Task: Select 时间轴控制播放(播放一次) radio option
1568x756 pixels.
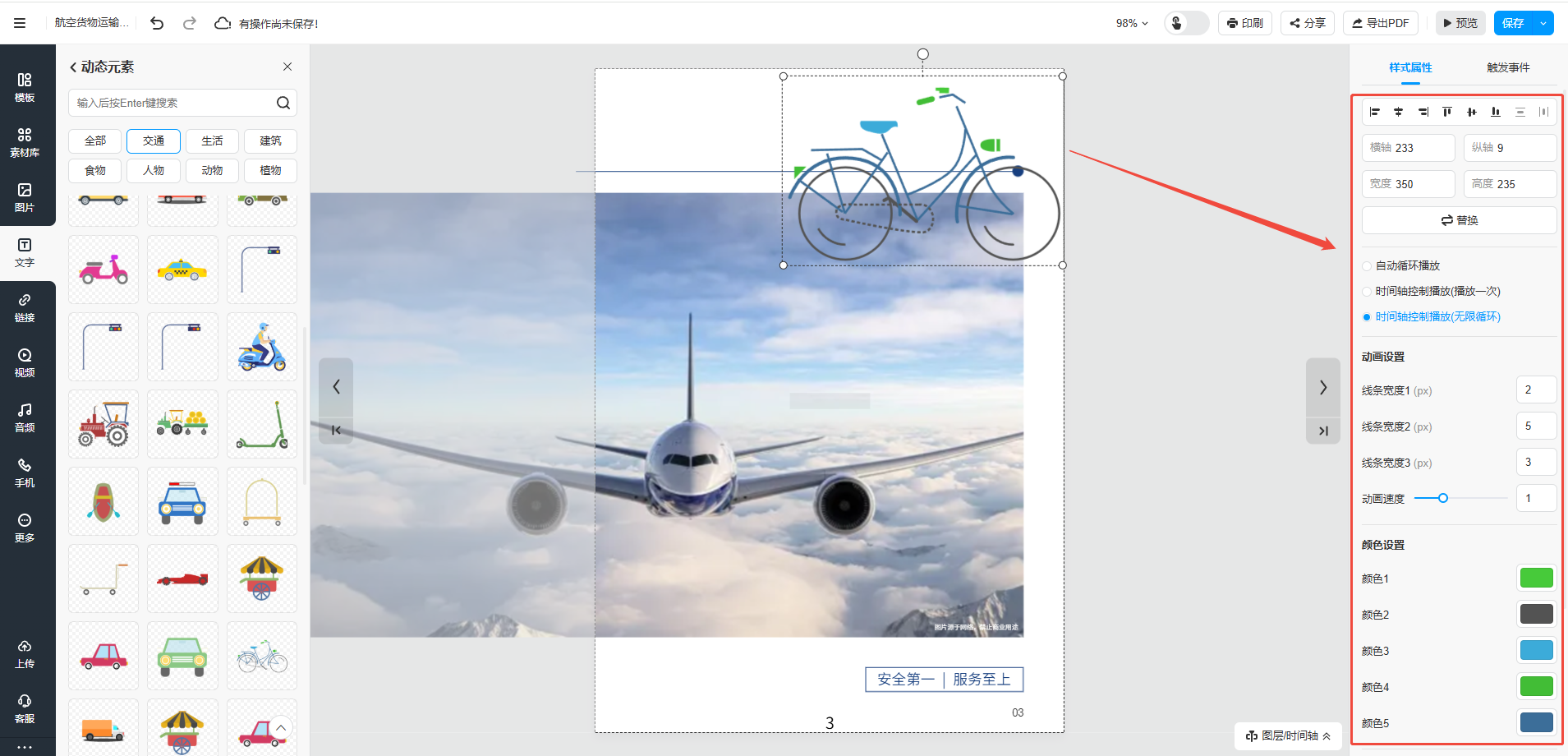Action: tap(1367, 292)
